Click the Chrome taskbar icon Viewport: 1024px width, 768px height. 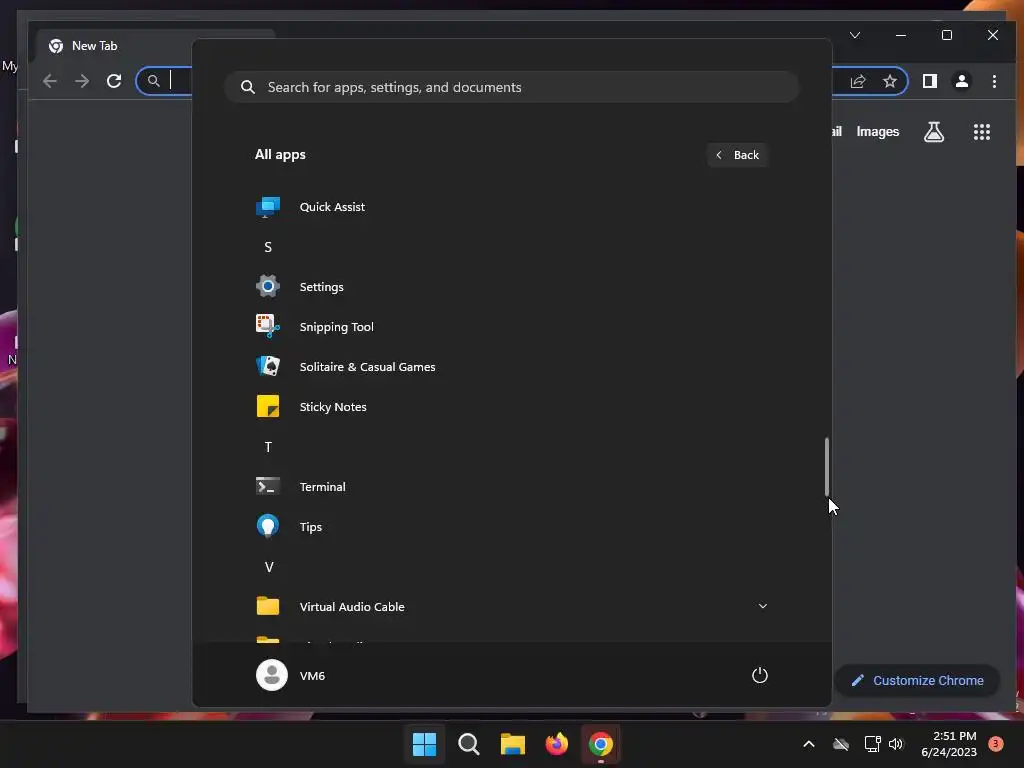(601, 744)
